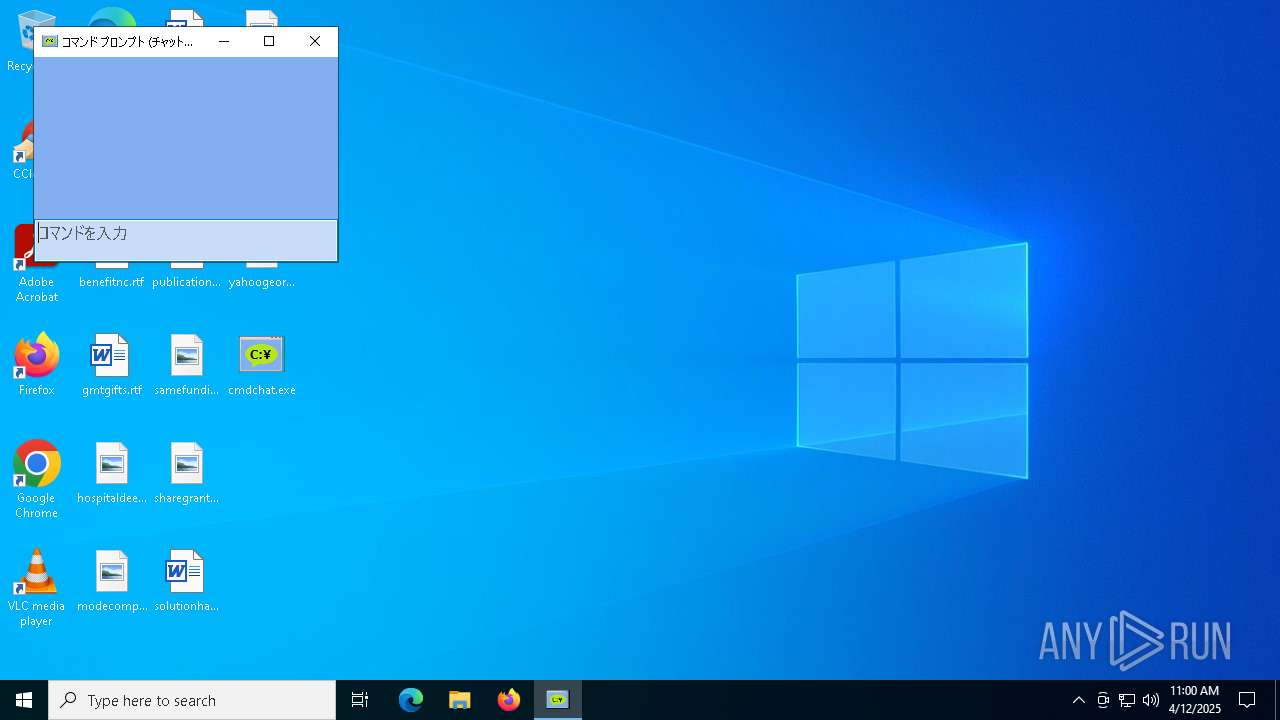Image resolution: width=1280 pixels, height=720 pixels.
Task: Select the samefundi... image file icon
Action: click(x=186, y=366)
